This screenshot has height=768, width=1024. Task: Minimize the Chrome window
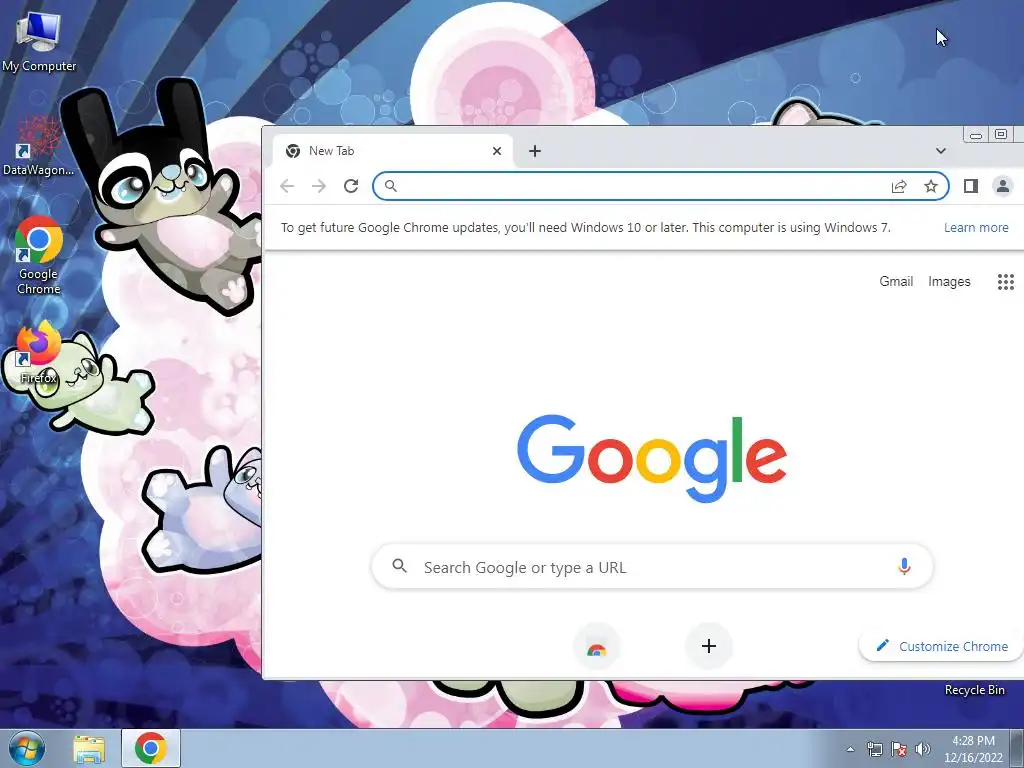[x=976, y=135]
